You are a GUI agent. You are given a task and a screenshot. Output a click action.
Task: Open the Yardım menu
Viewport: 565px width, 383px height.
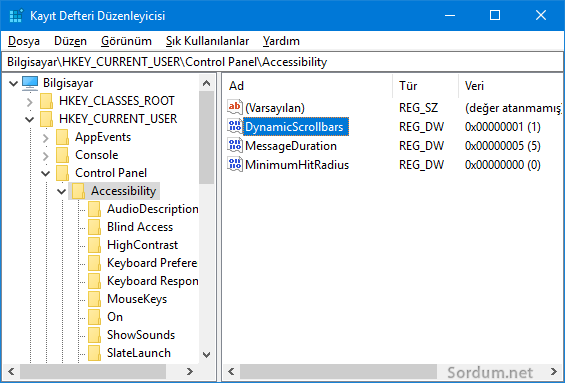click(x=281, y=41)
